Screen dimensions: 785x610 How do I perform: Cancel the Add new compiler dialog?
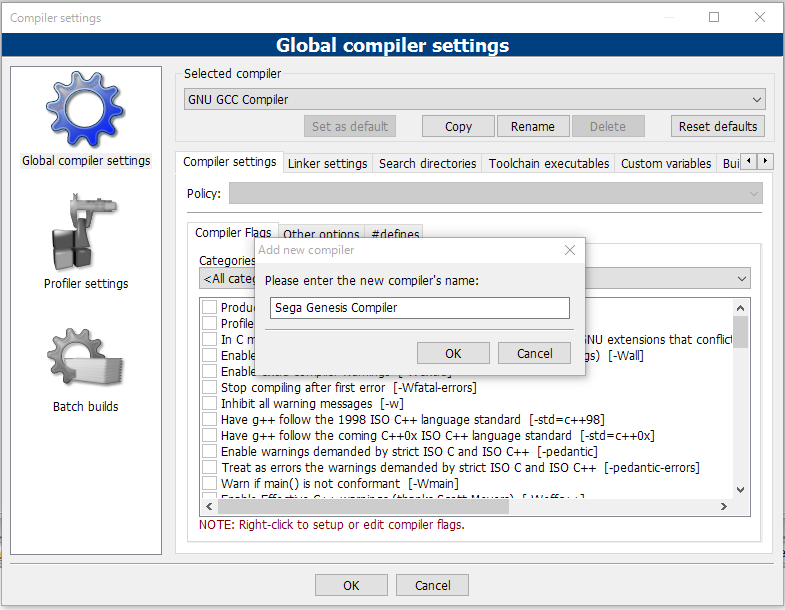click(534, 354)
